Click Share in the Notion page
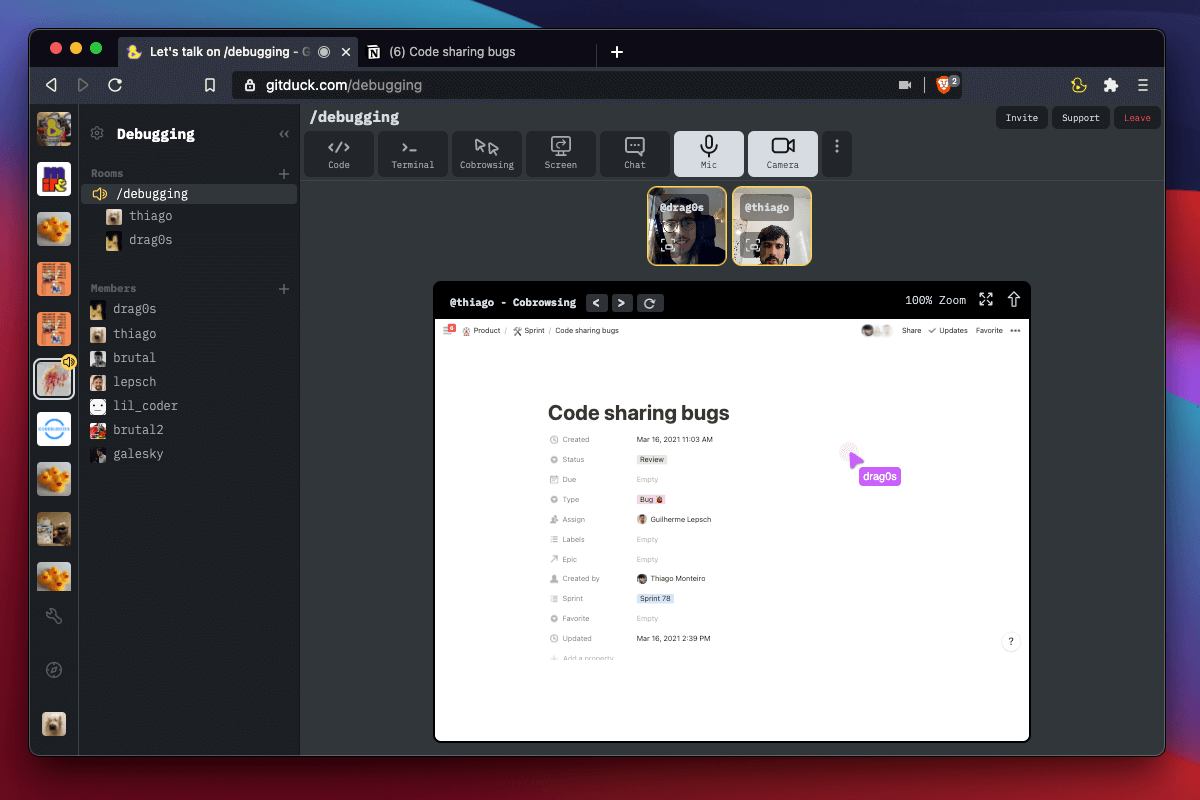 click(911, 330)
